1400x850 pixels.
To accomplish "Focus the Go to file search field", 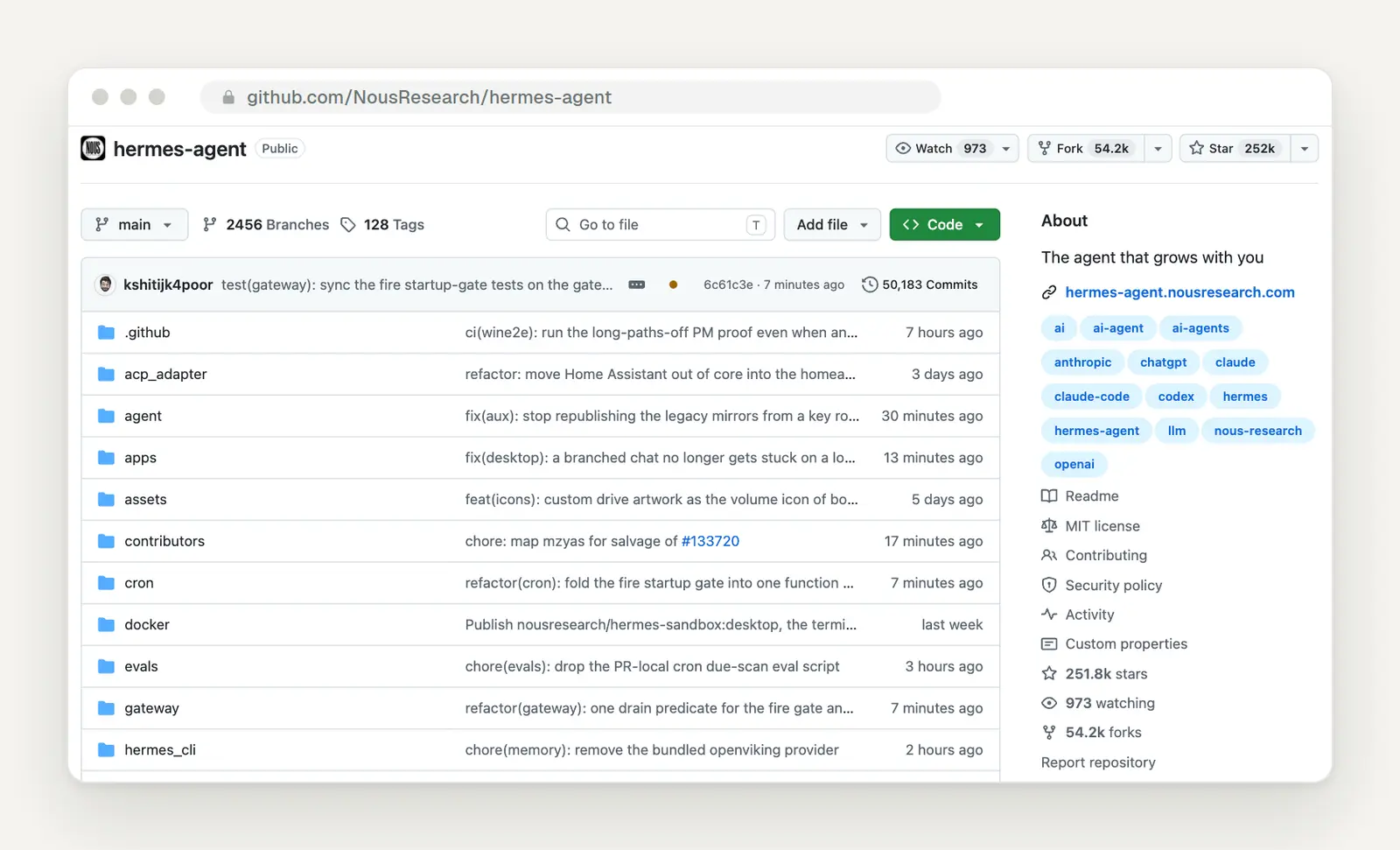I will click(661, 225).
